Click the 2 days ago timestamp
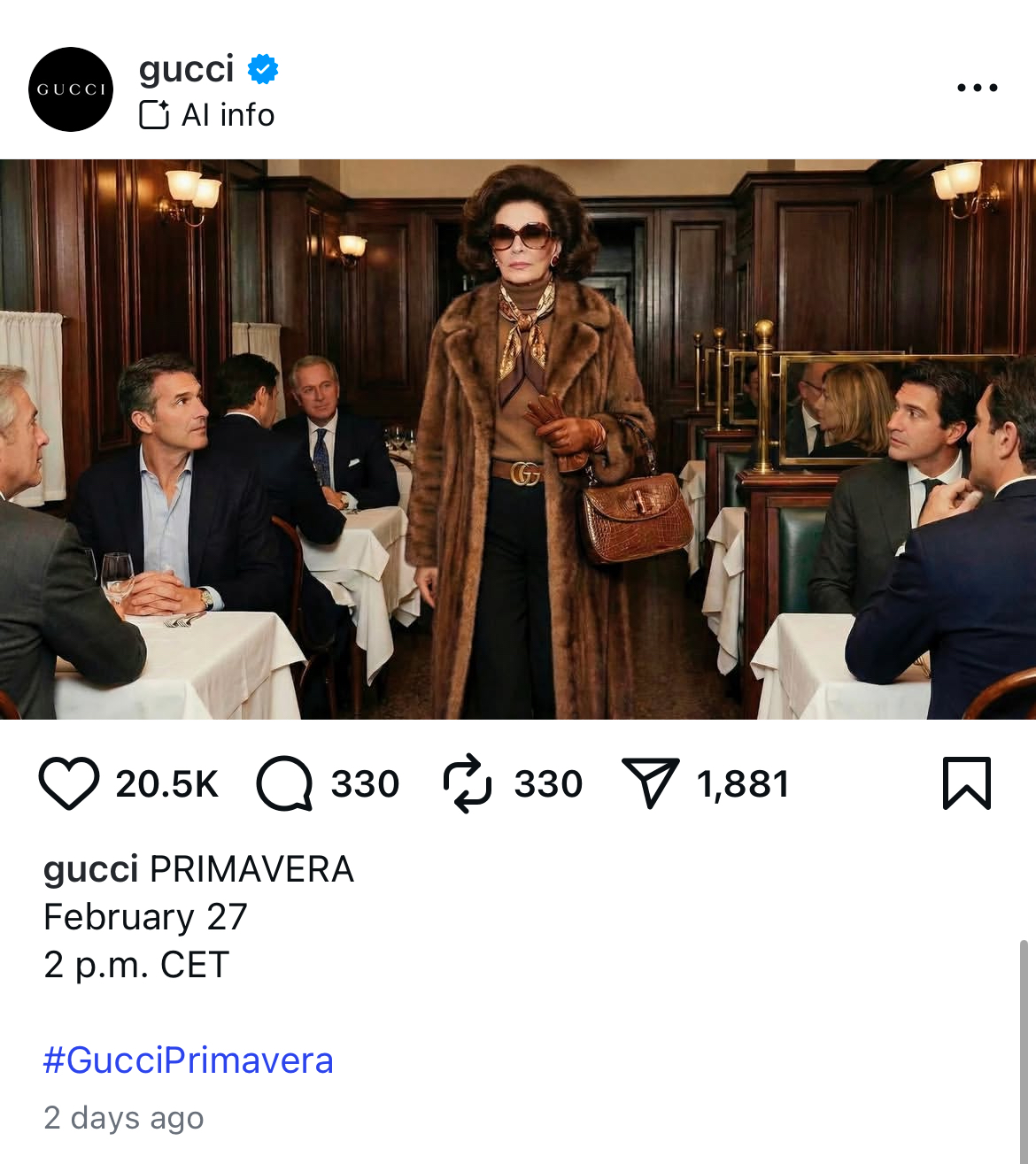Image resolution: width=1036 pixels, height=1164 pixels. click(x=124, y=1118)
